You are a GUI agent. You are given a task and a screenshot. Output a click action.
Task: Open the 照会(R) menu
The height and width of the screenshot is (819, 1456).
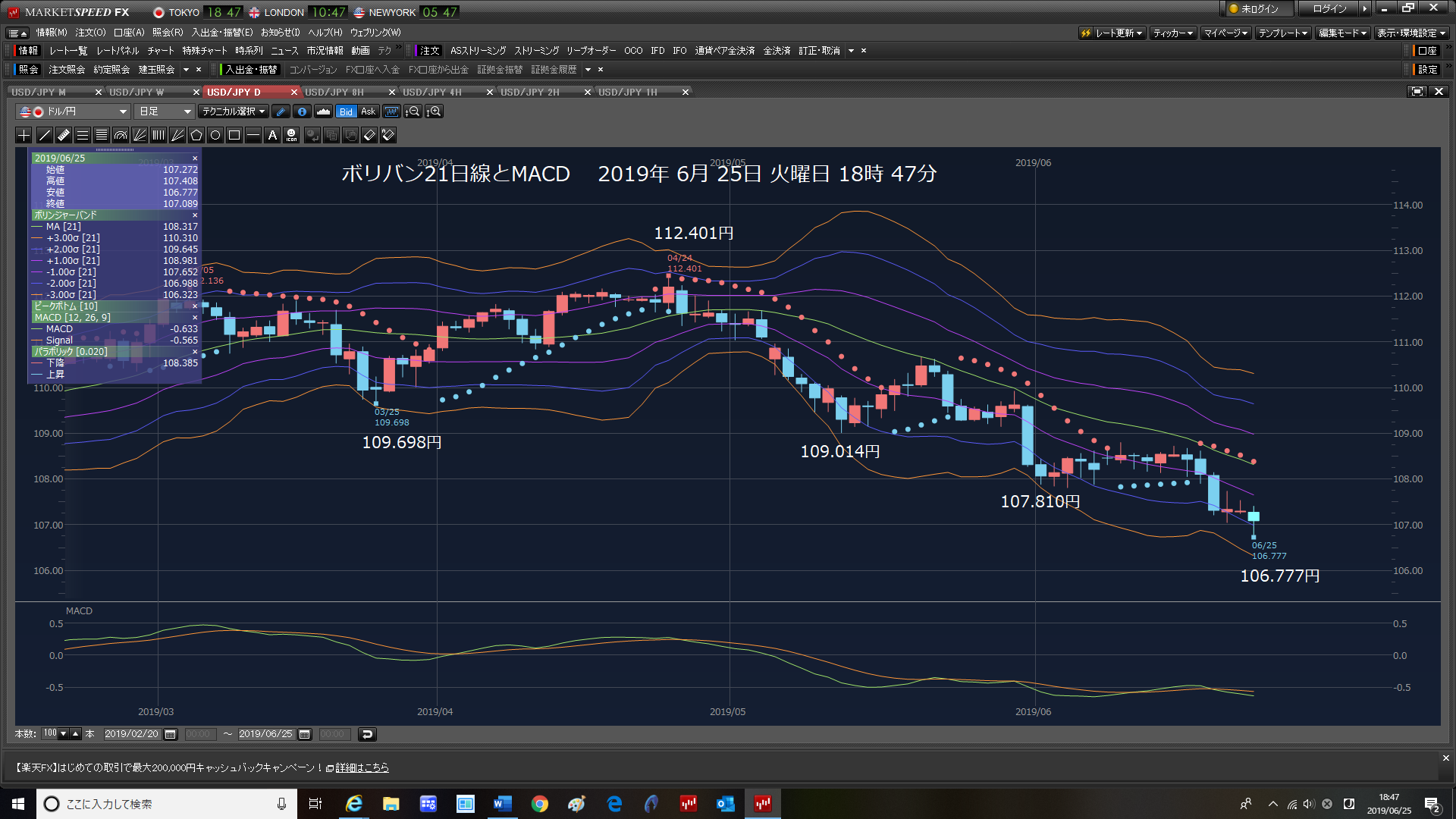168,33
